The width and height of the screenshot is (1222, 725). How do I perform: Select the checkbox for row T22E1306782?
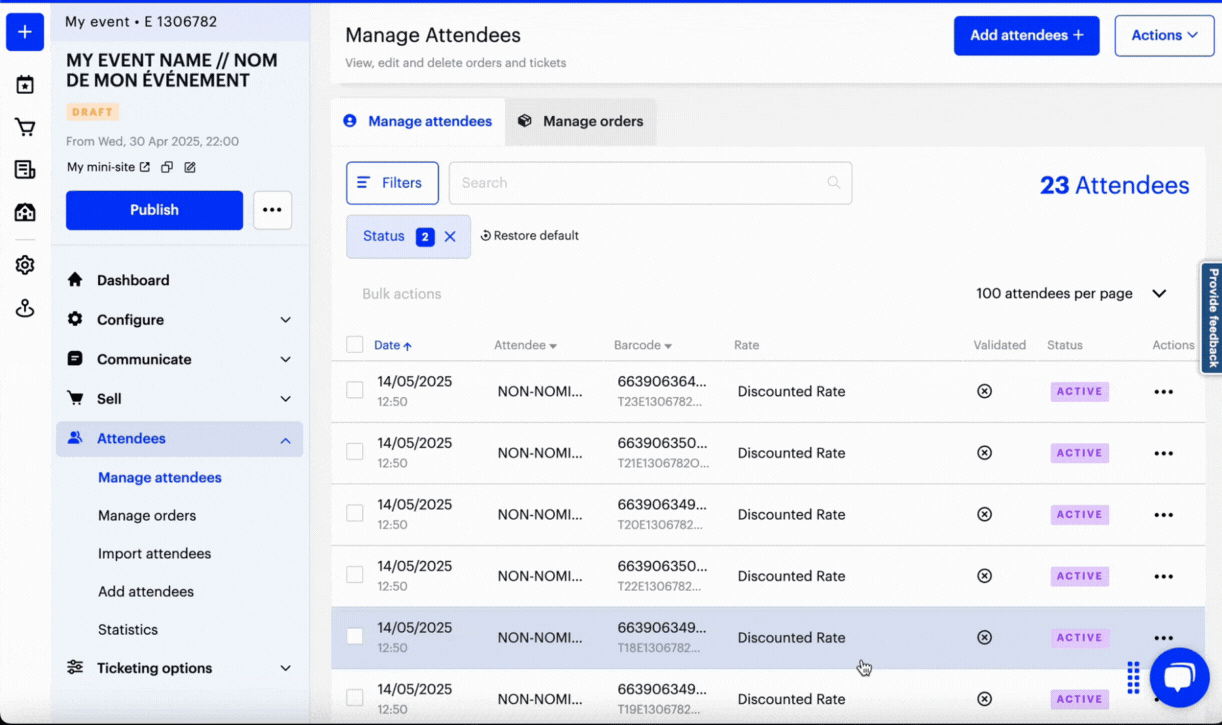pos(354,575)
